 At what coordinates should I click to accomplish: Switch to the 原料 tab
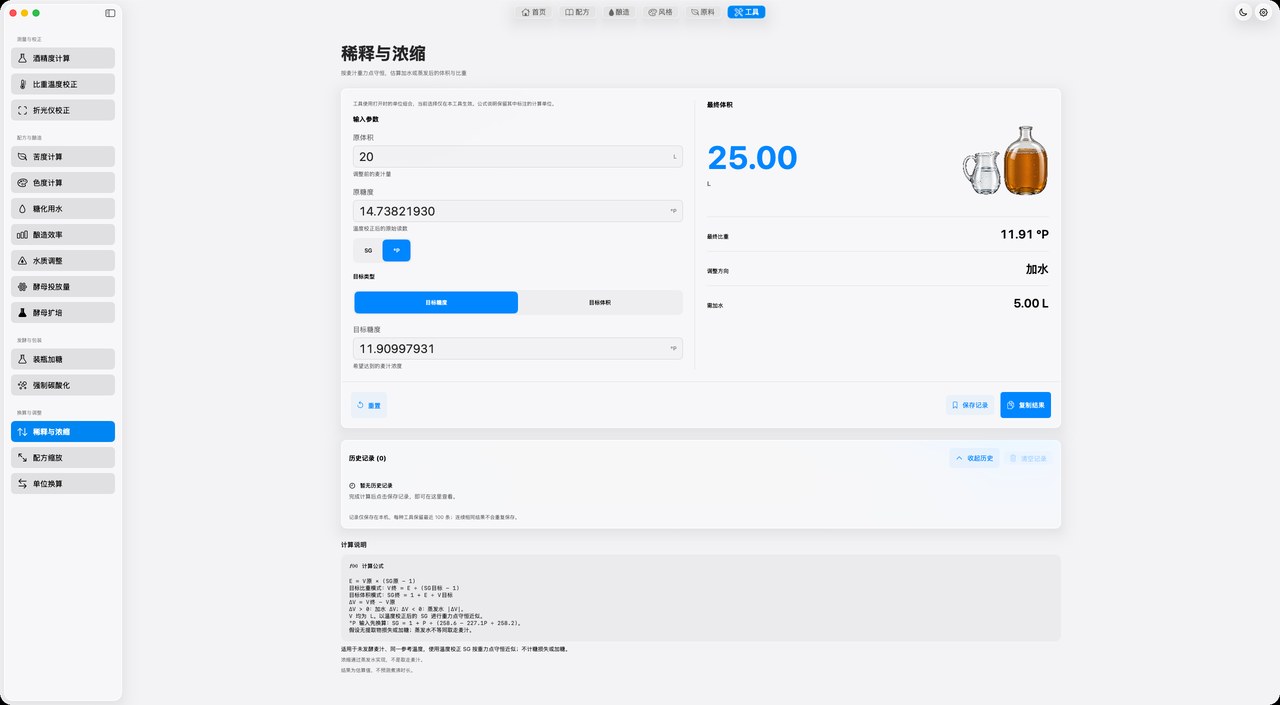[x=703, y=12]
